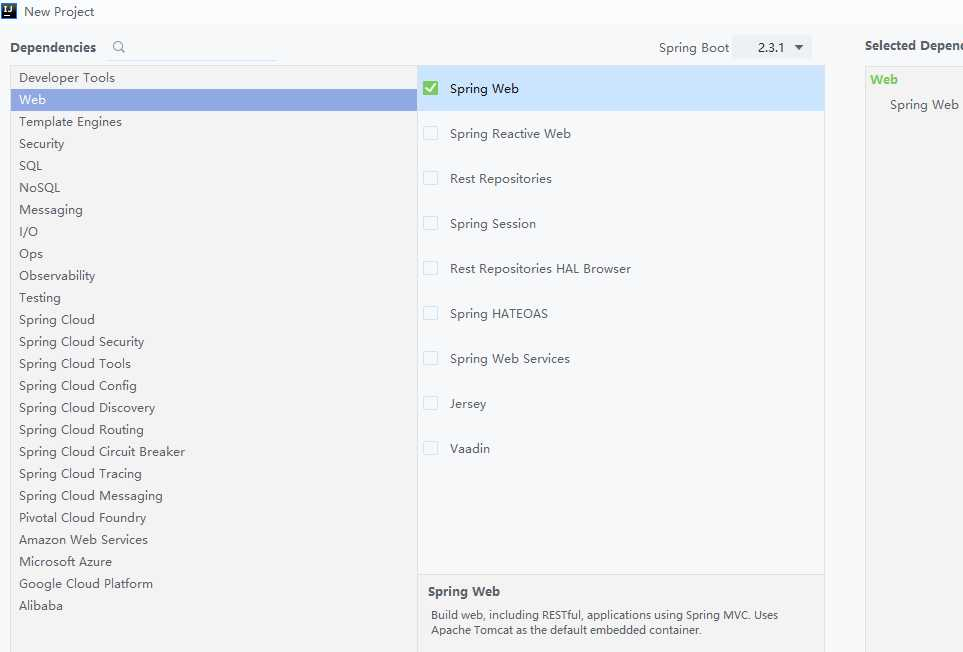
Task: Click Rest Repositories HAL Browser label
Action: click(x=540, y=269)
